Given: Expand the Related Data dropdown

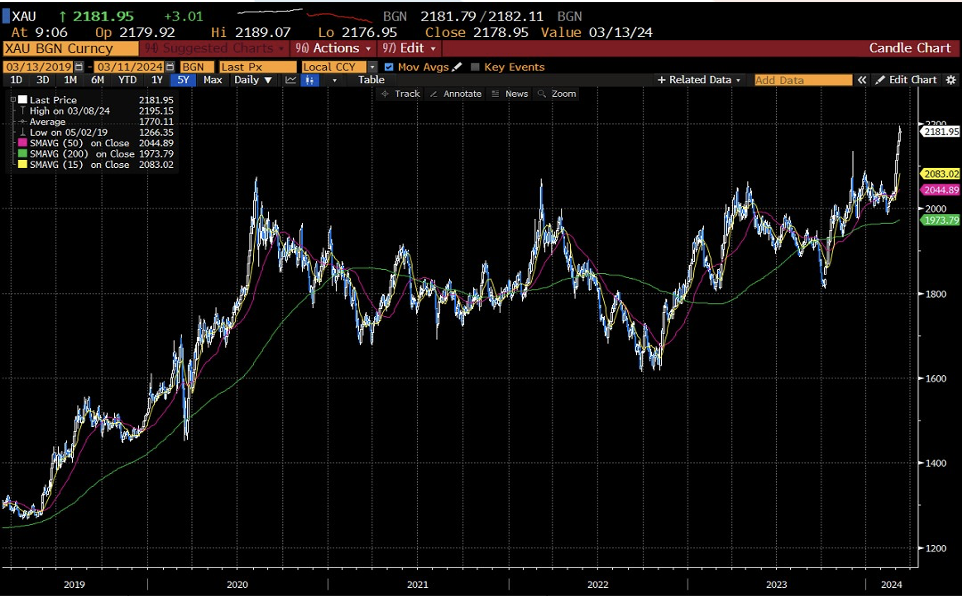Looking at the screenshot, I should point(699,80).
